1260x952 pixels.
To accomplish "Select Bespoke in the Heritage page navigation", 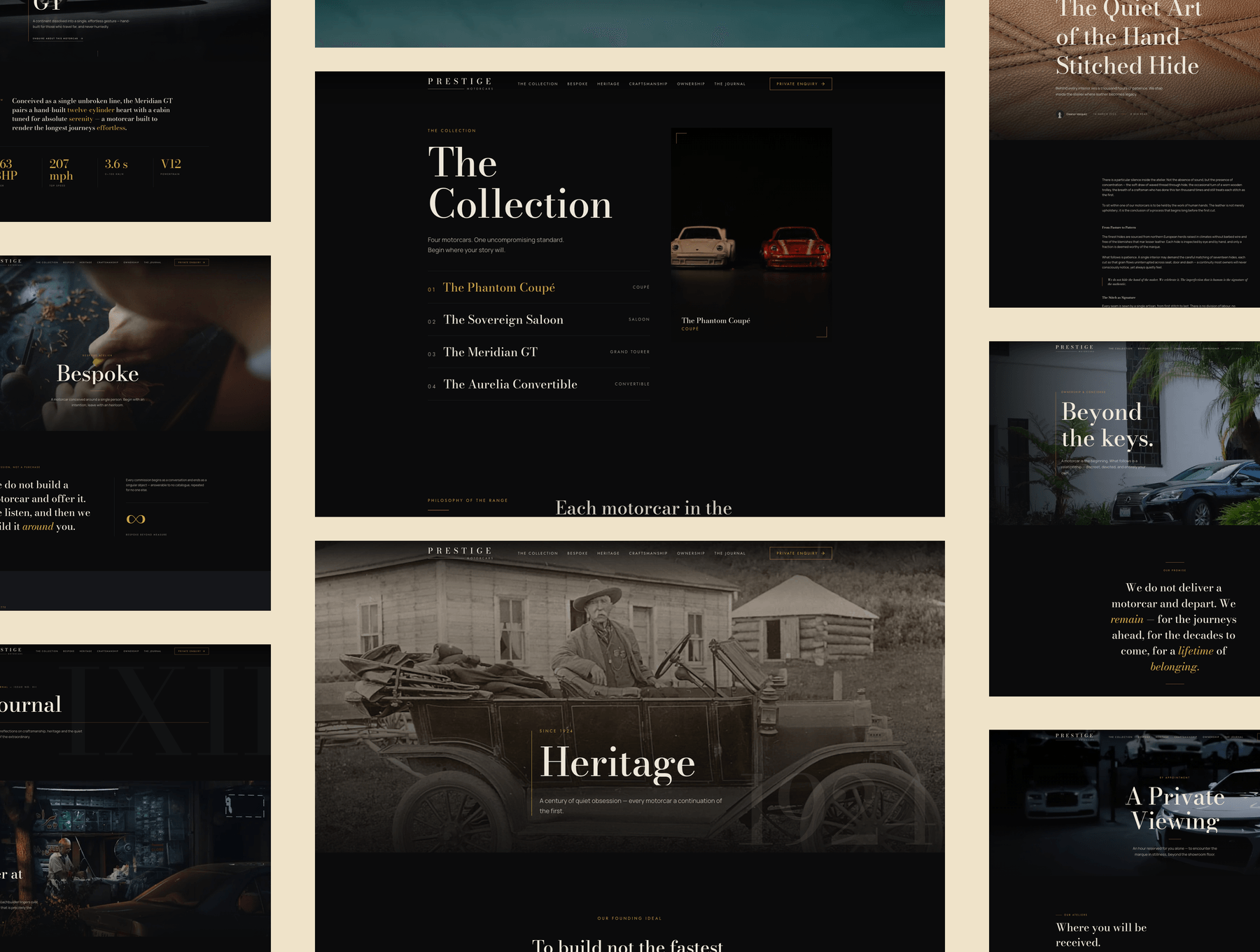I will [577, 554].
